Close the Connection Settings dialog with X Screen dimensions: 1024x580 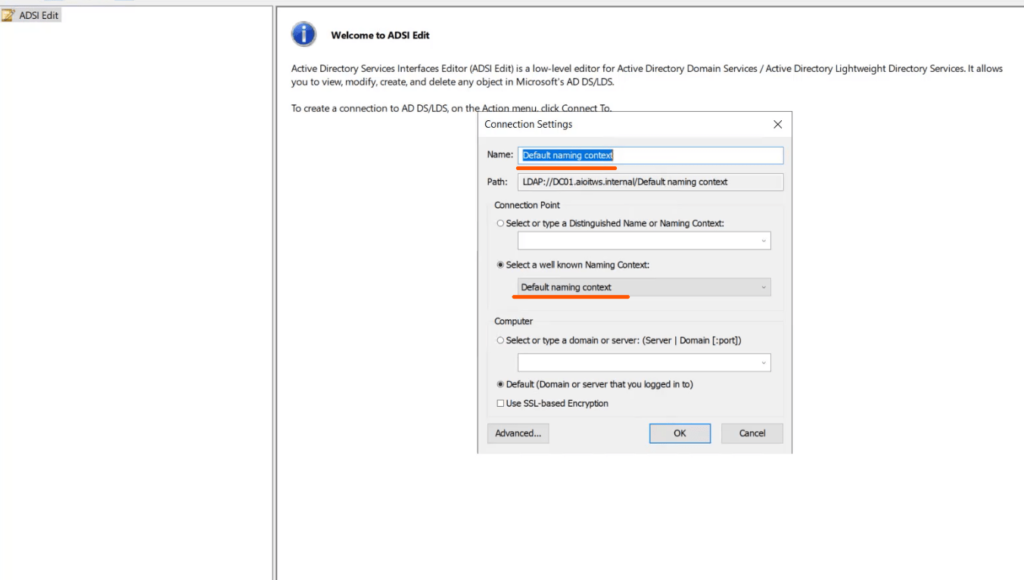pos(777,124)
